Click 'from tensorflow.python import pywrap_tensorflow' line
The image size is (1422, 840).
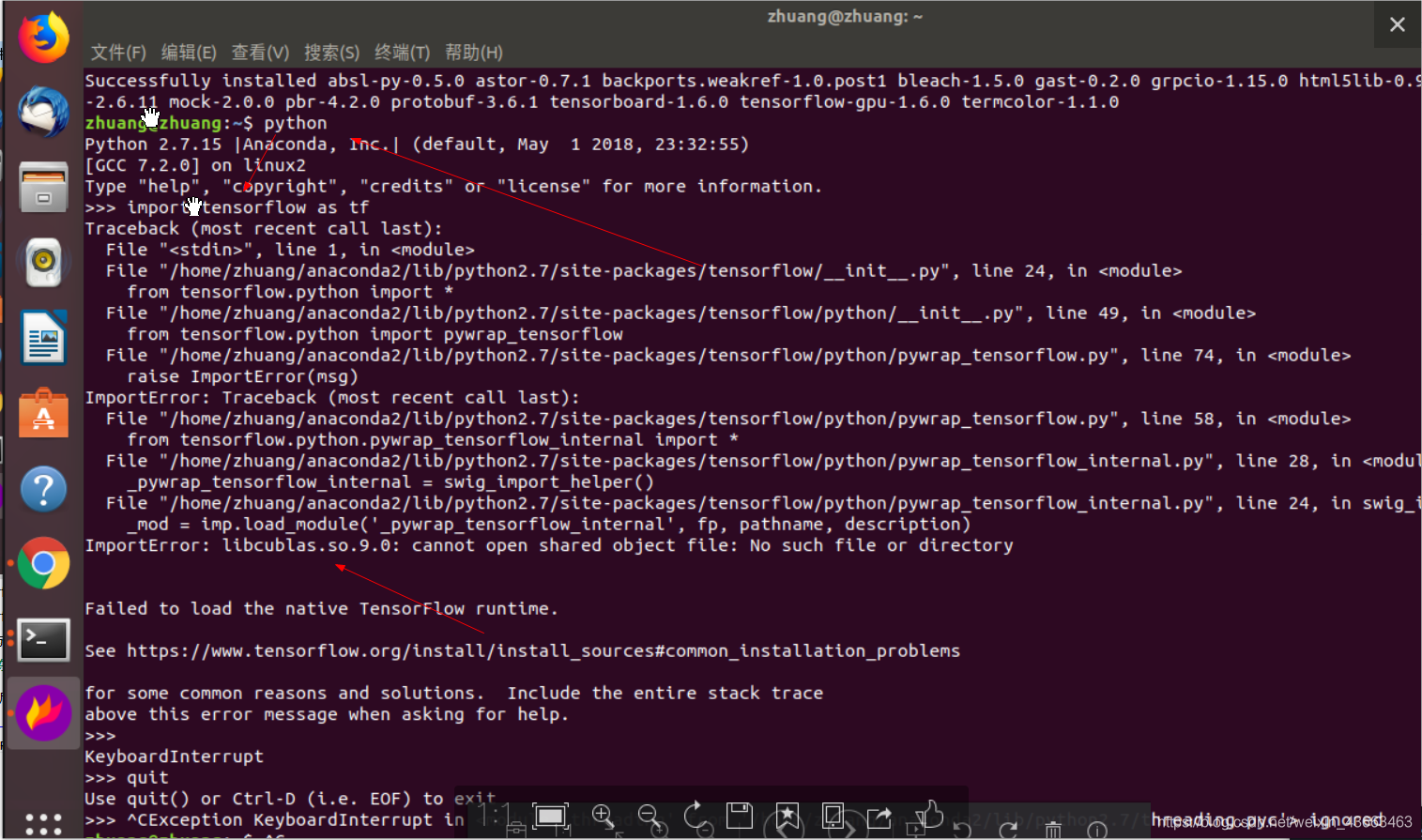point(375,334)
